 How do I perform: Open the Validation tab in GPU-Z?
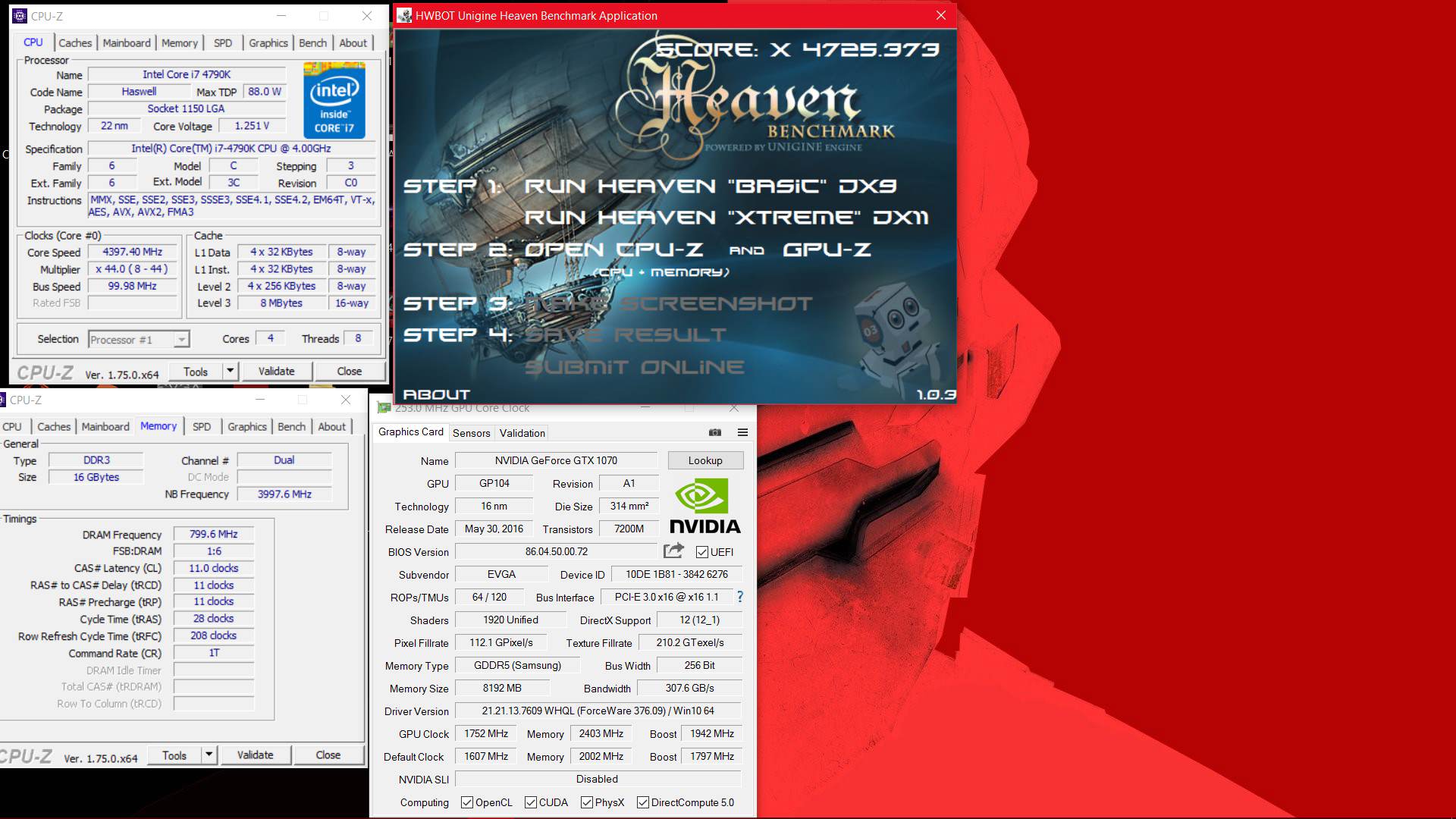(522, 433)
